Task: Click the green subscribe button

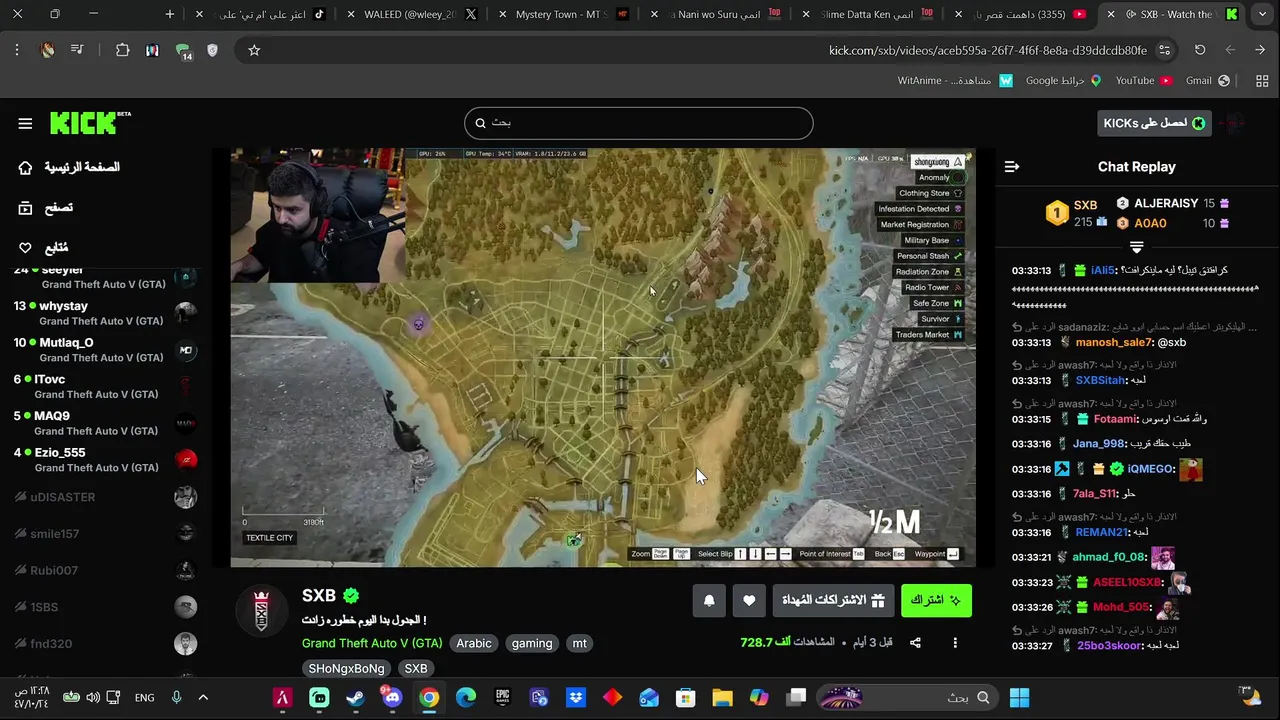Action: pos(936,600)
